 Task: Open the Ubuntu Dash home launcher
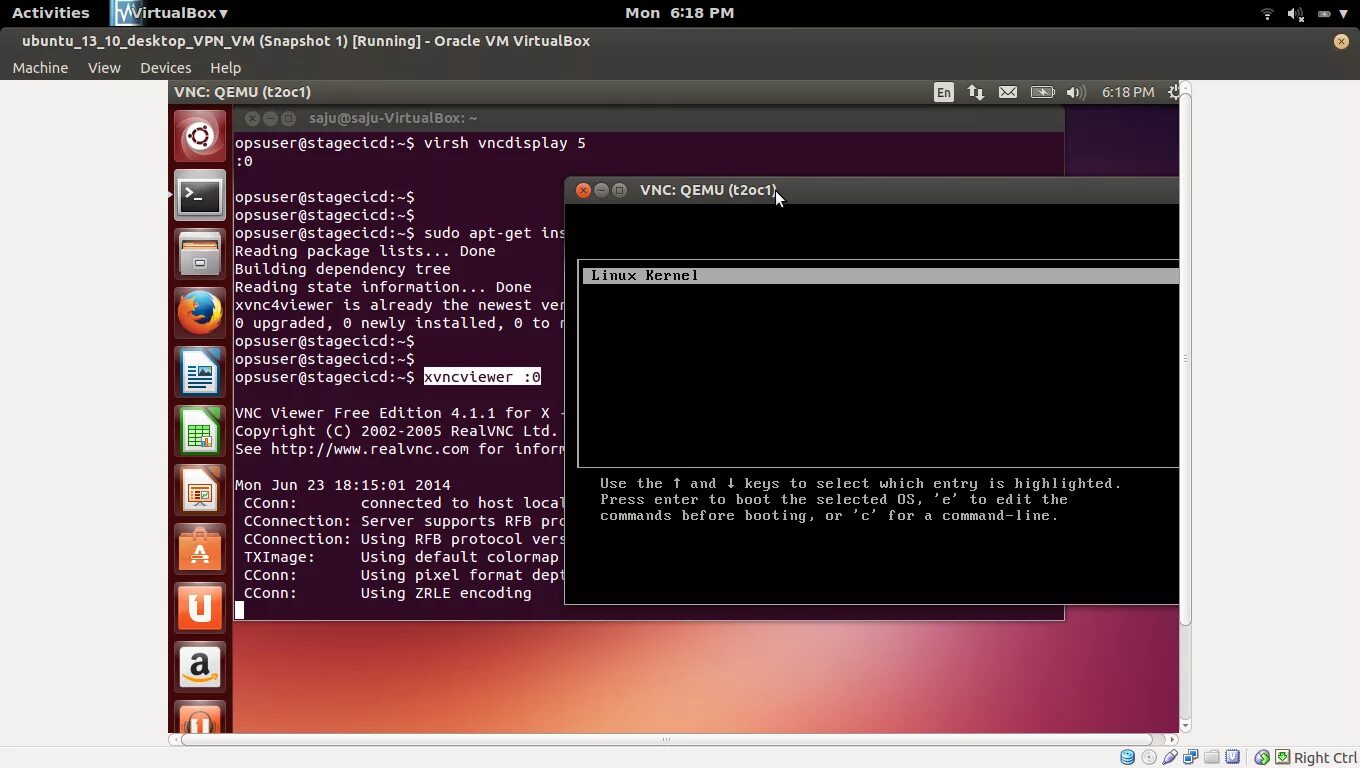200,136
